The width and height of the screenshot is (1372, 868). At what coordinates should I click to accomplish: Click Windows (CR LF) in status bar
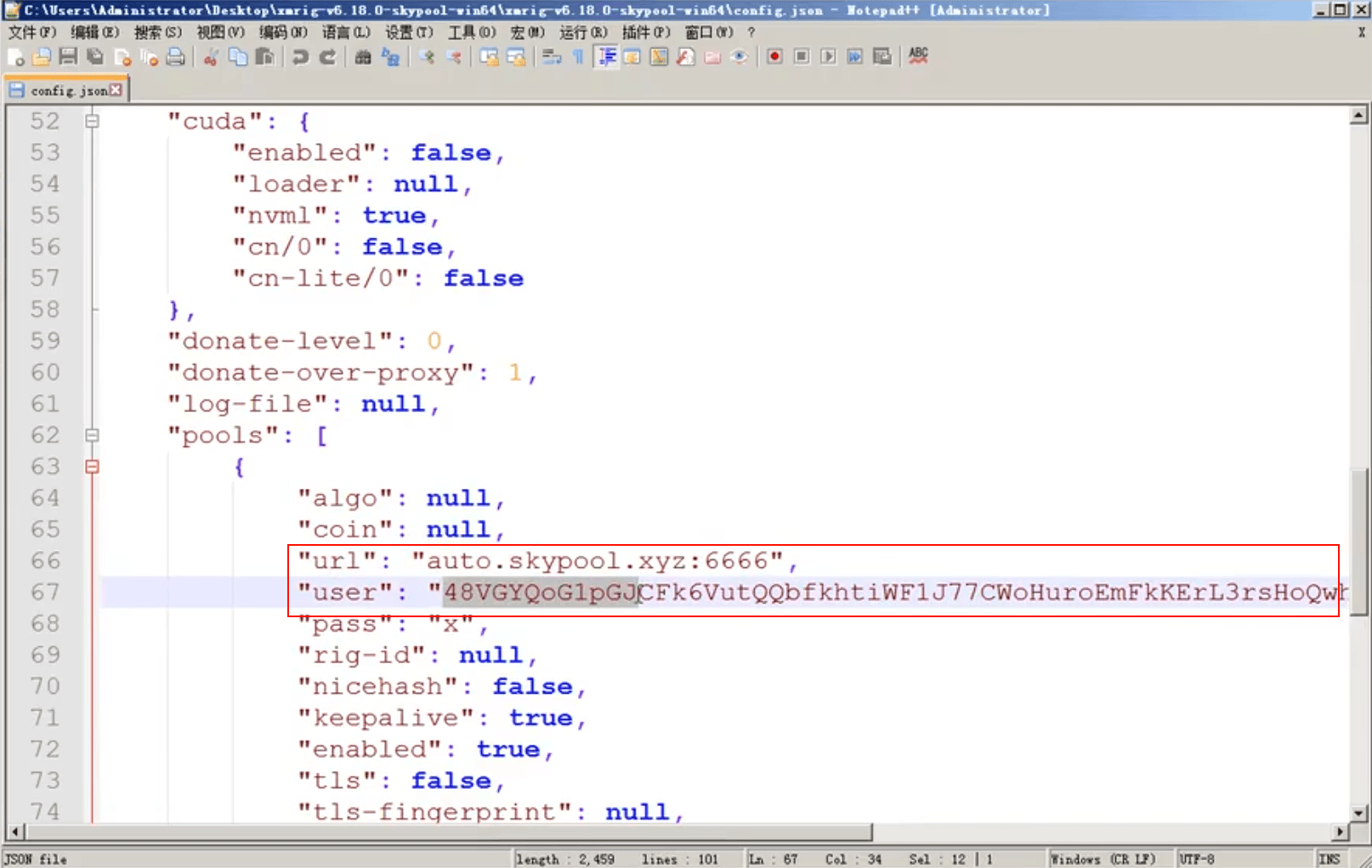pos(1103,859)
